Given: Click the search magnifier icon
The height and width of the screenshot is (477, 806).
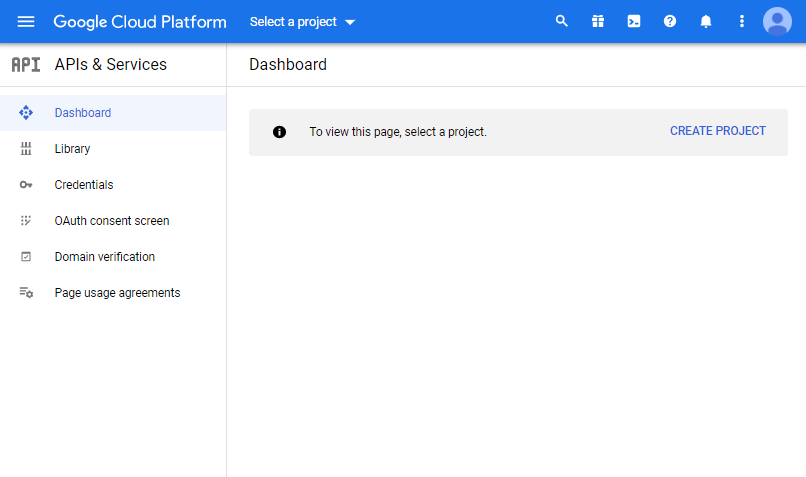Looking at the screenshot, I should 561,21.
